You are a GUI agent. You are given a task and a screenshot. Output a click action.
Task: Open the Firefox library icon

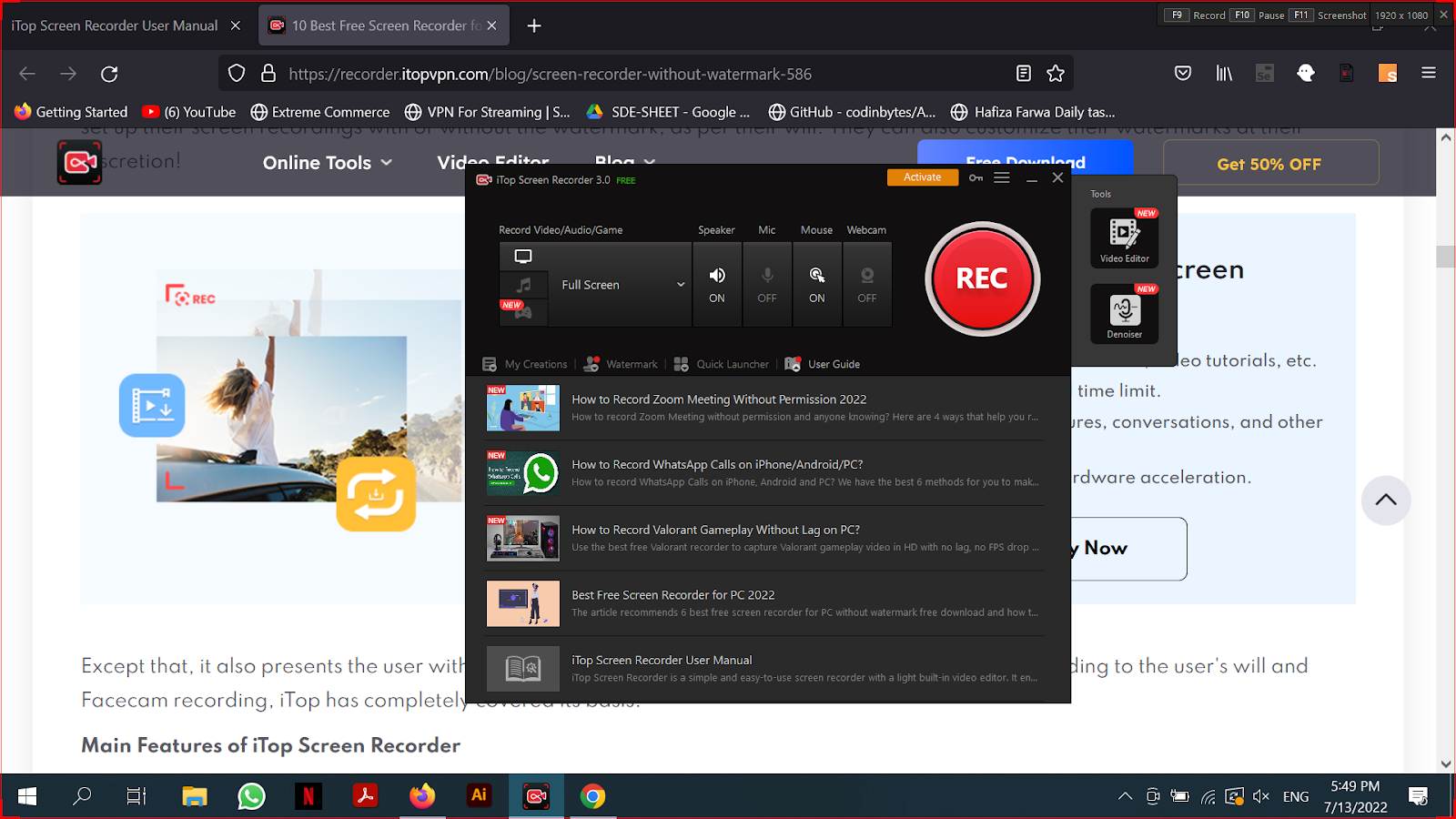pos(1225,74)
